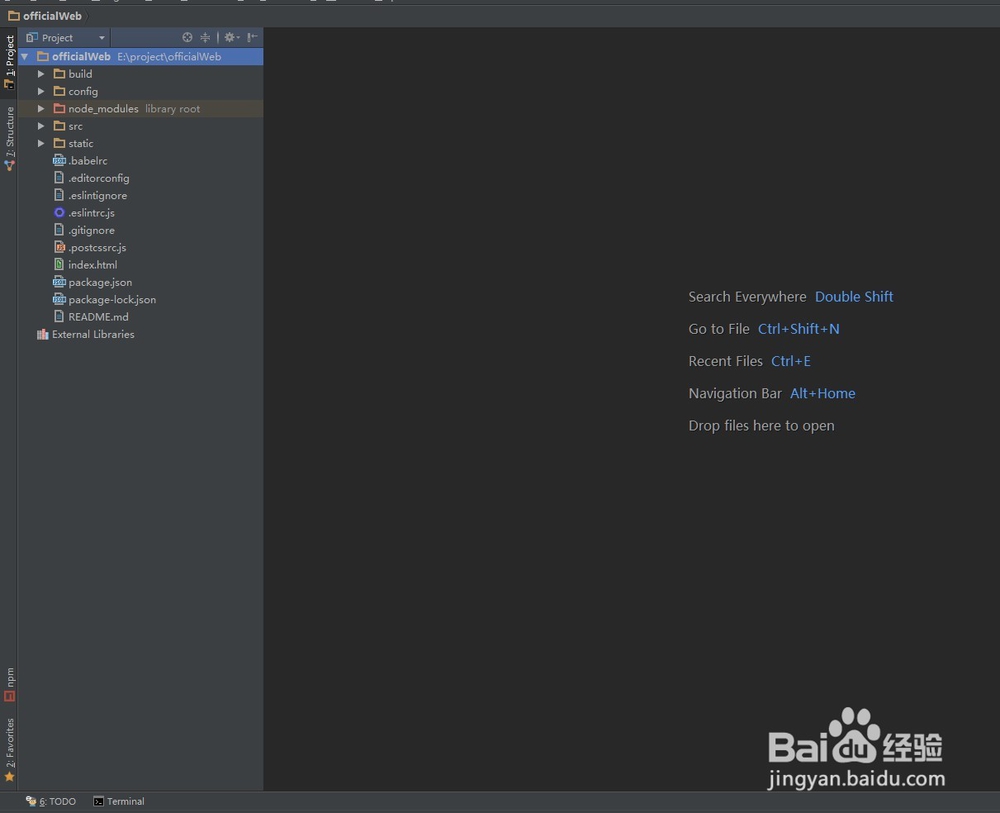Select package.json in the project tree
The height and width of the screenshot is (813, 1000).
coord(101,282)
